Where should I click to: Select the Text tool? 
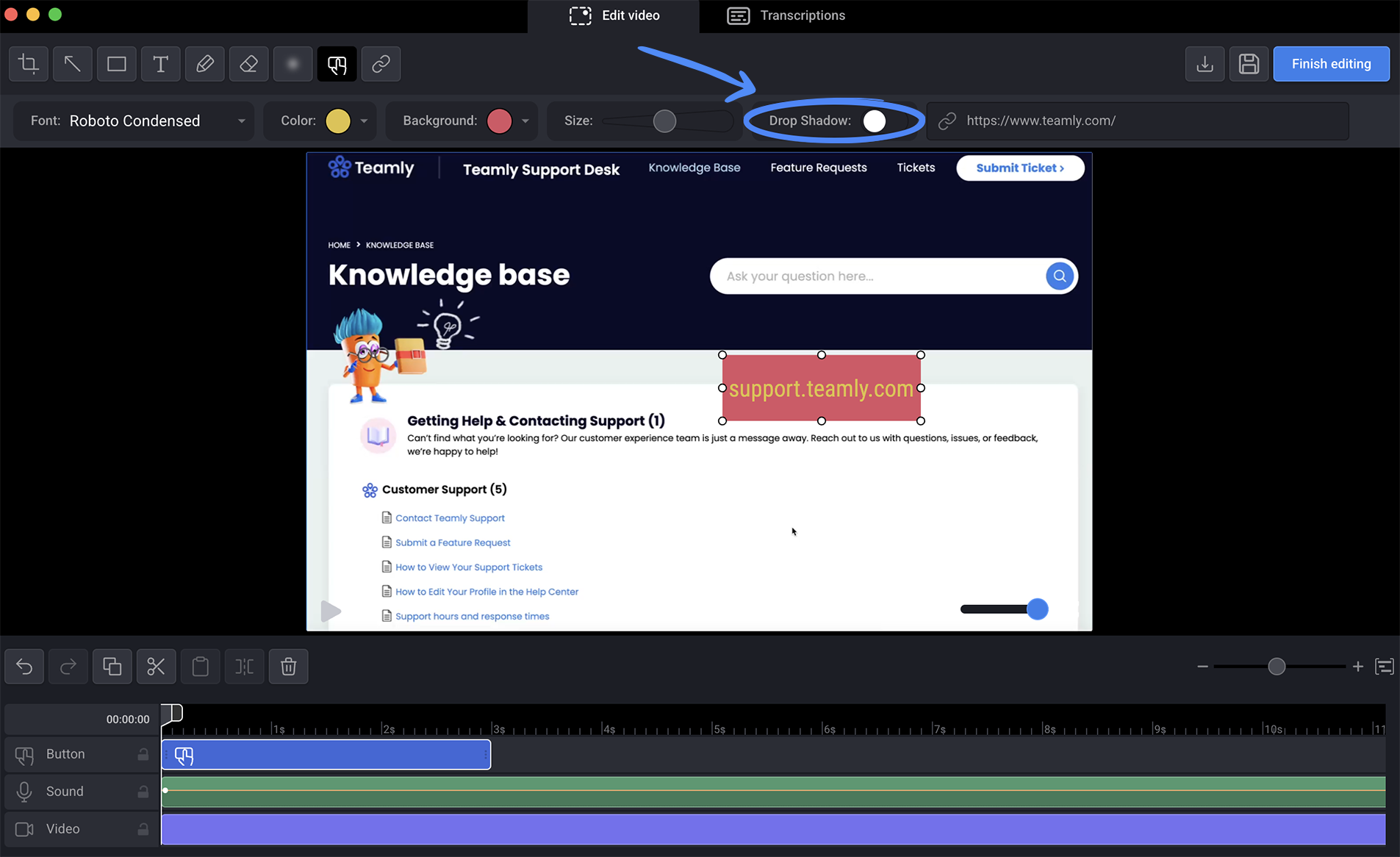161,64
